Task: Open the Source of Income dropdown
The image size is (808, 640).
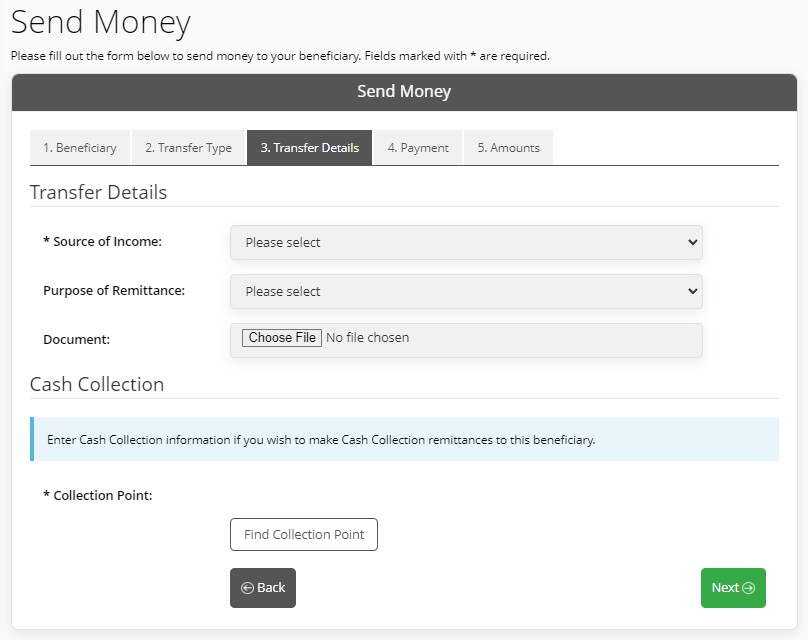Action: pyautogui.click(x=466, y=242)
